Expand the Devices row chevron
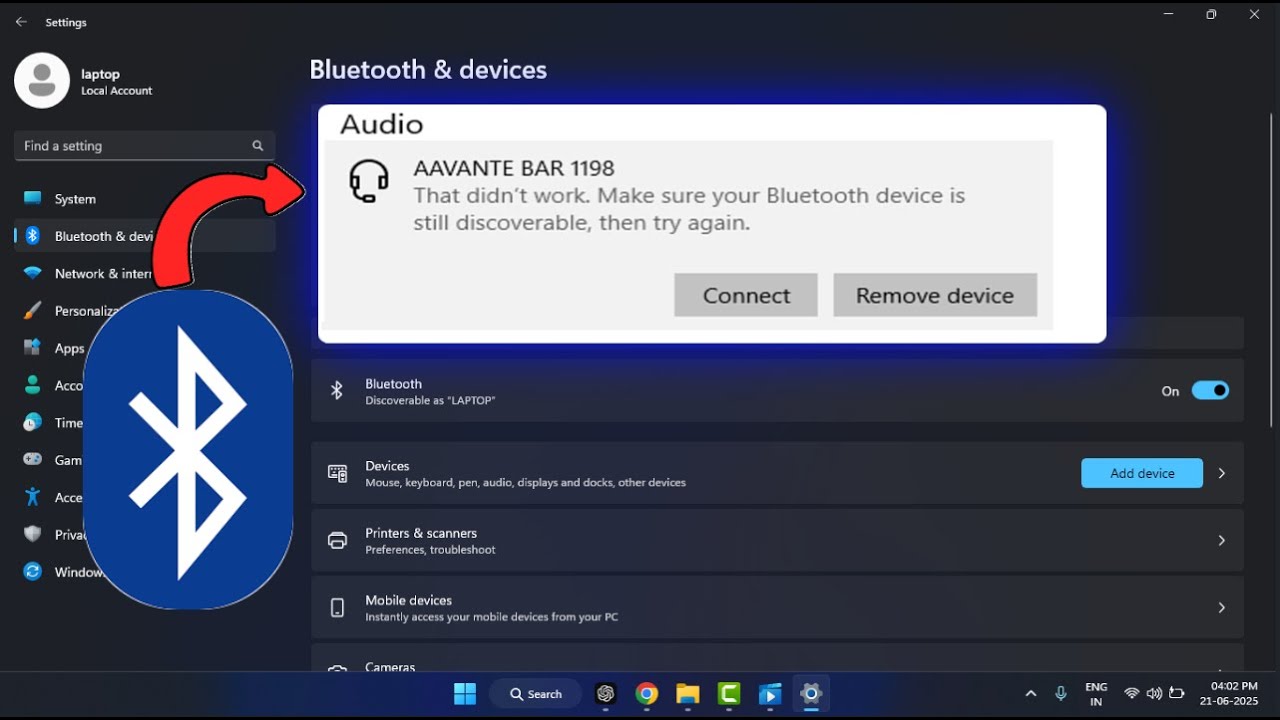Viewport: 1280px width, 720px height. [x=1221, y=473]
